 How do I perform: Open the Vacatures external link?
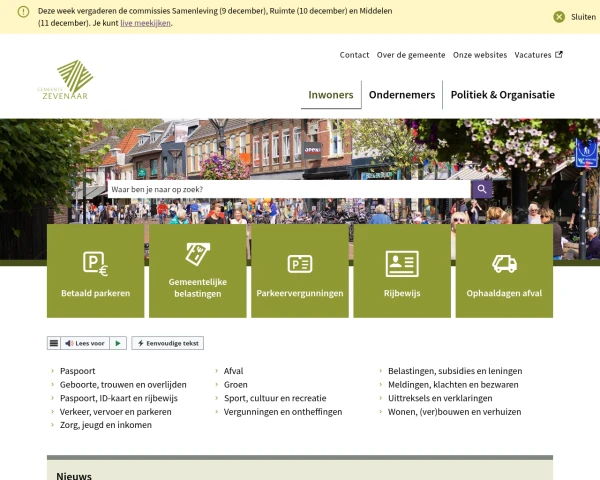(538, 55)
